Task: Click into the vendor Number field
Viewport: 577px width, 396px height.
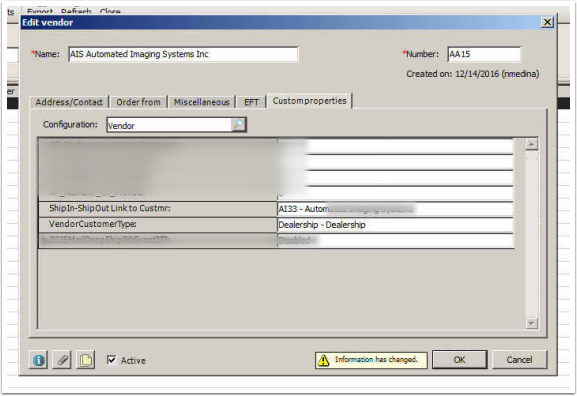Action: (x=484, y=54)
